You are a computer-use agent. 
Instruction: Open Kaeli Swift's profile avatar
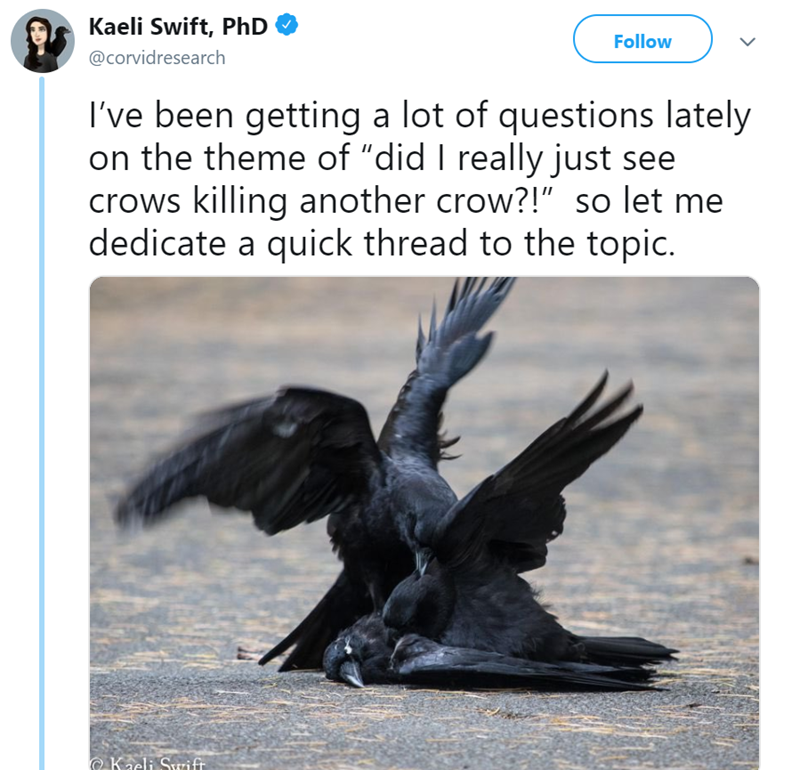coord(42,41)
